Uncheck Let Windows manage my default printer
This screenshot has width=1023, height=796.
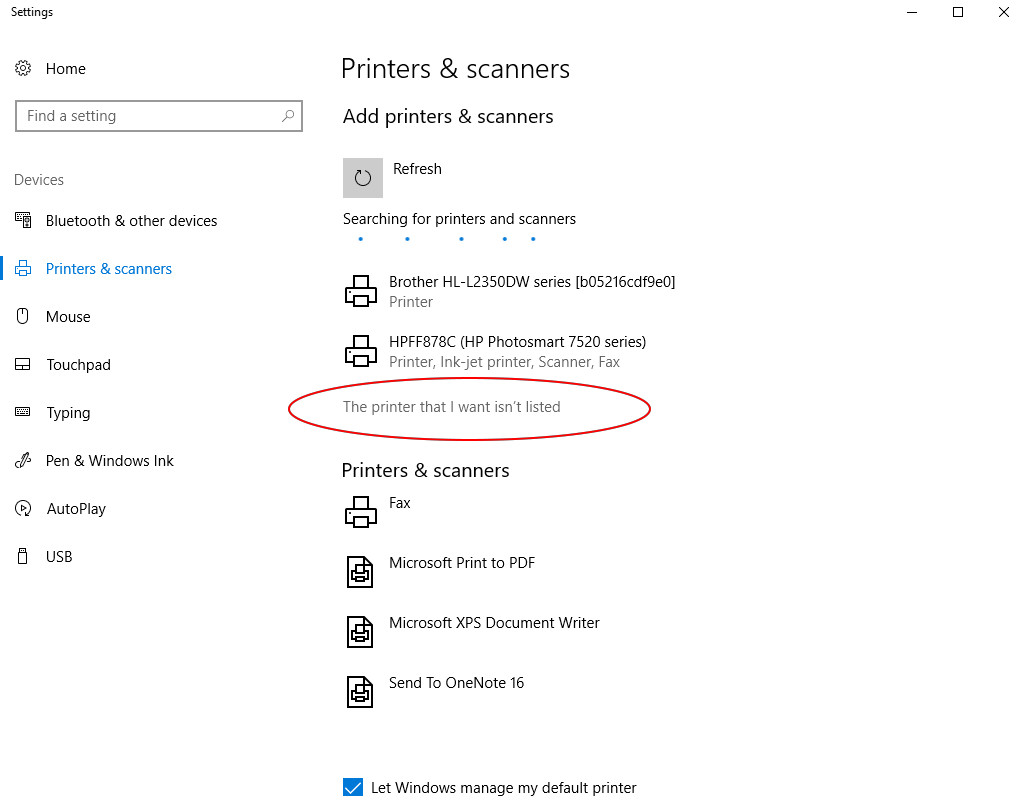(x=353, y=787)
